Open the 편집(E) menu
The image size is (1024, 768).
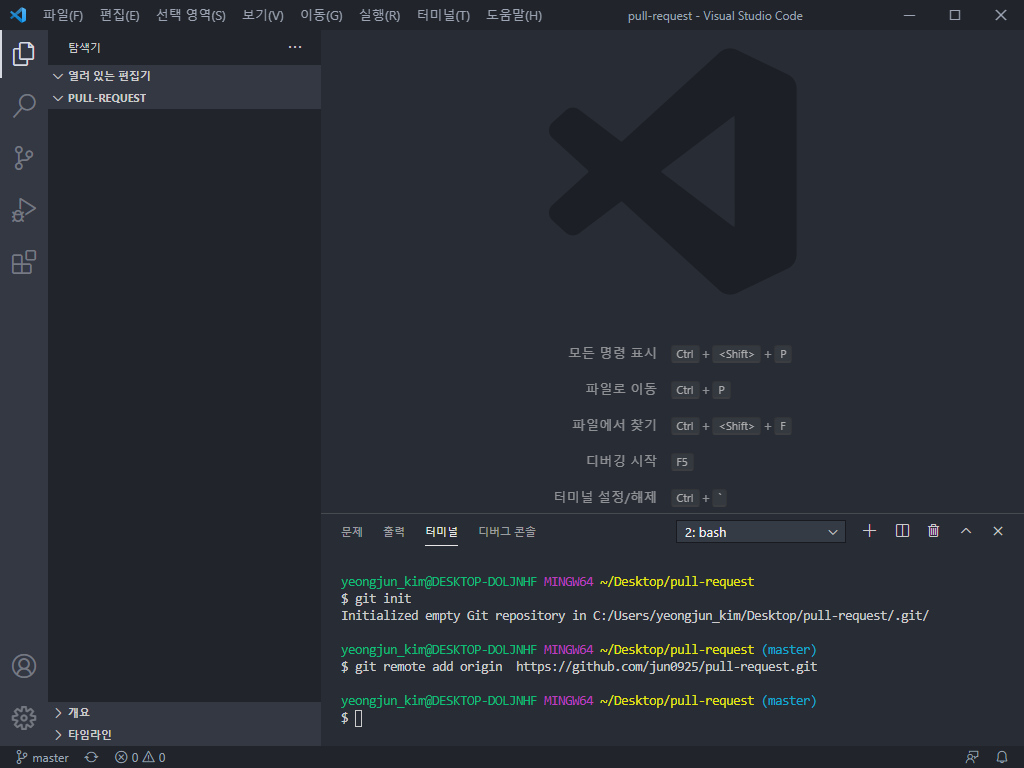(x=120, y=15)
